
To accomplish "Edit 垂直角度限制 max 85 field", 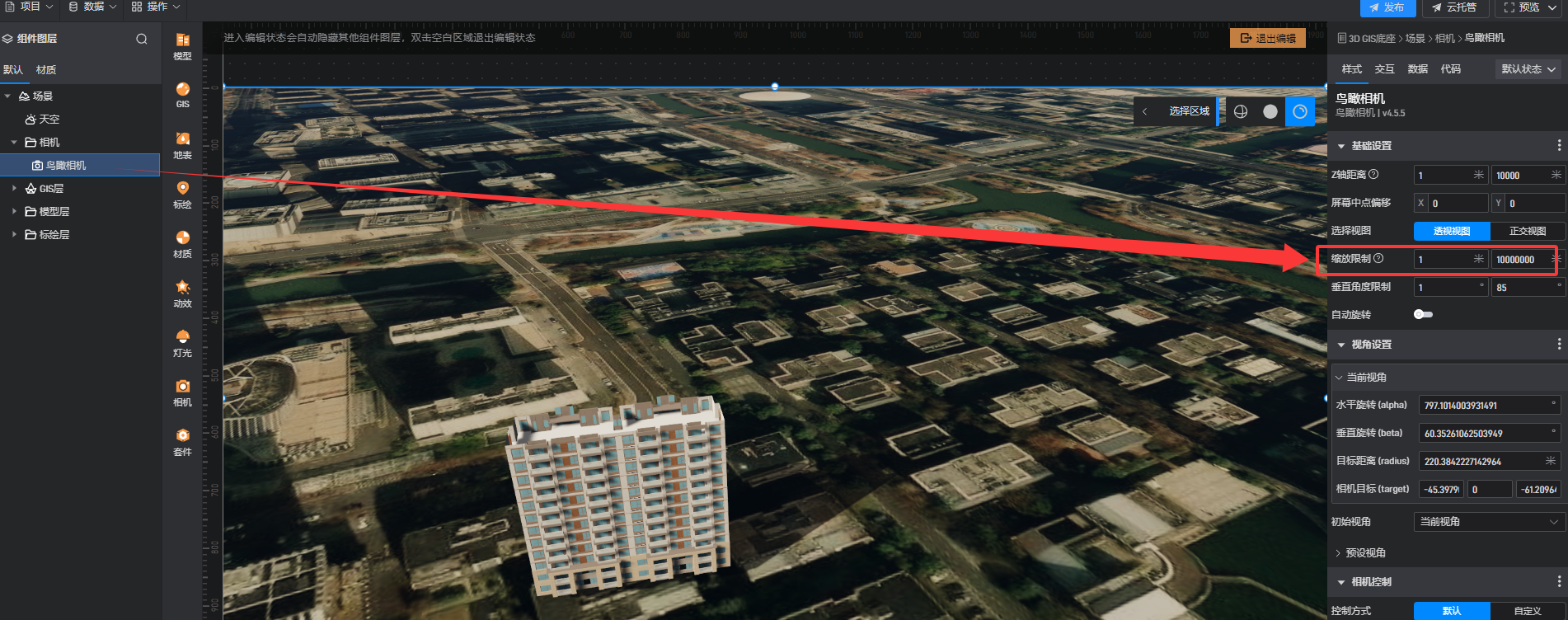I will point(1528,287).
